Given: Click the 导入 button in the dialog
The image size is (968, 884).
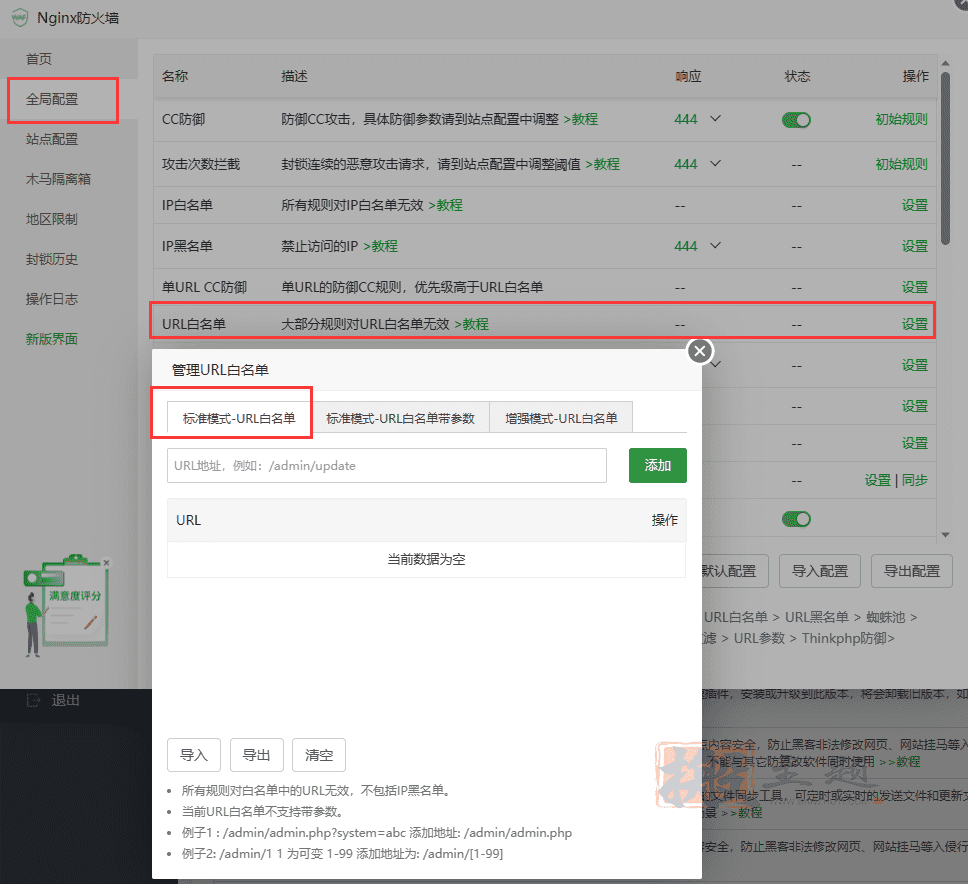Looking at the screenshot, I should pyautogui.click(x=194, y=755).
